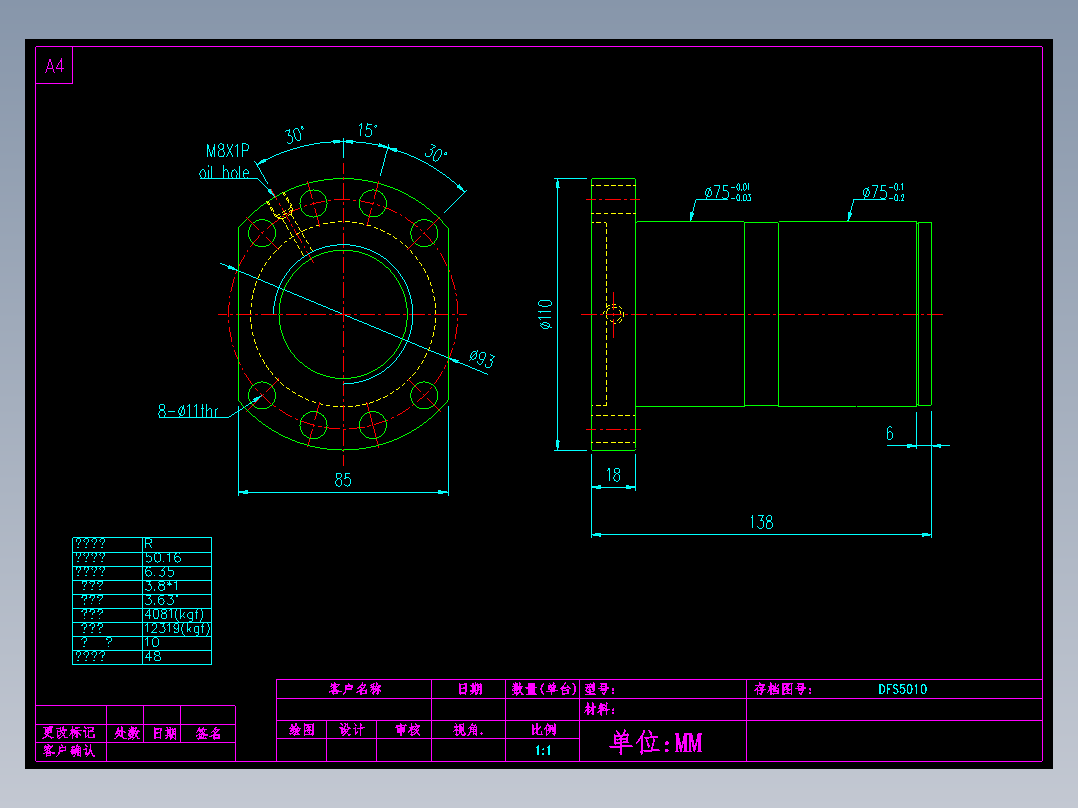Select the 3.8*1 value in spec table
The height and width of the screenshot is (808, 1078).
(162, 586)
